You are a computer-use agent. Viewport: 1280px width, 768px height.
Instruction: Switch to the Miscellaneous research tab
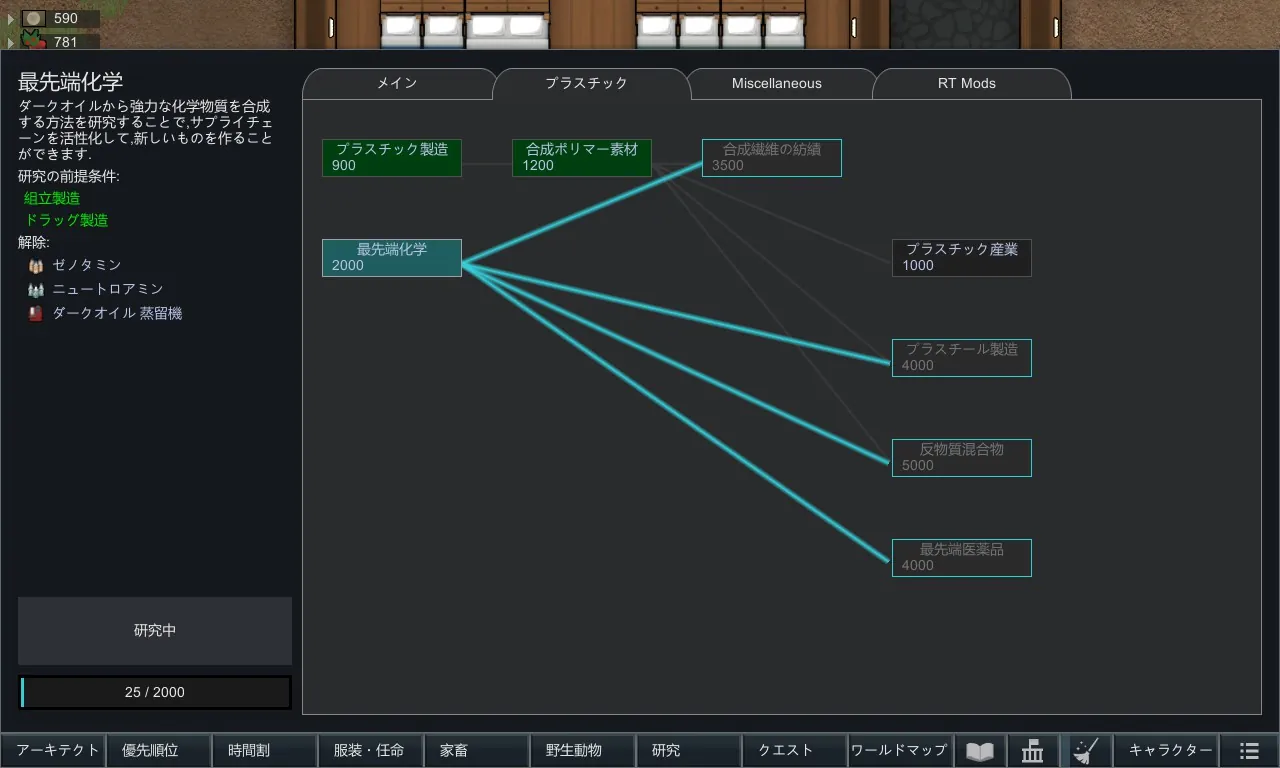tap(776, 84)
